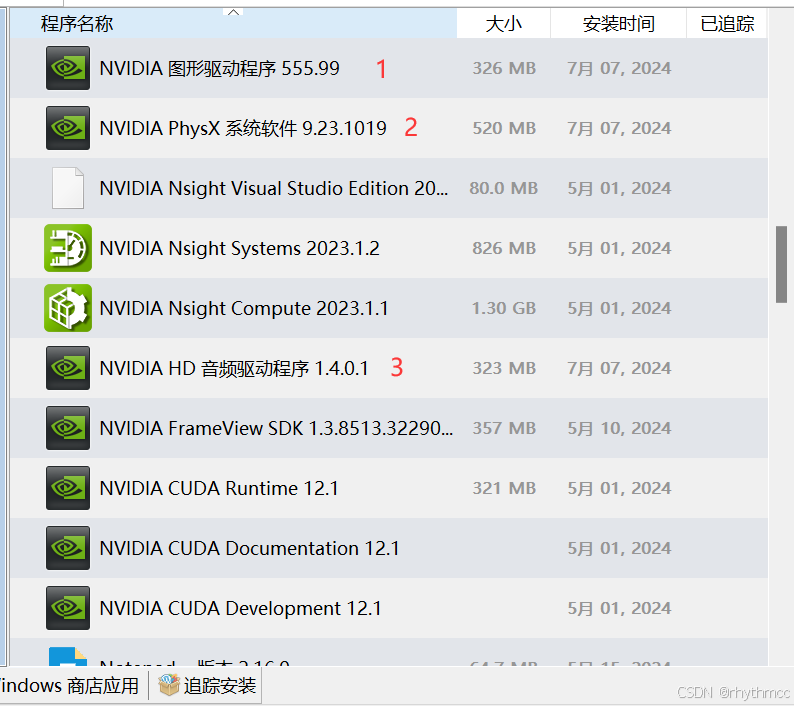
Task: Sort by 安装时间 column header
Action: 618,23
